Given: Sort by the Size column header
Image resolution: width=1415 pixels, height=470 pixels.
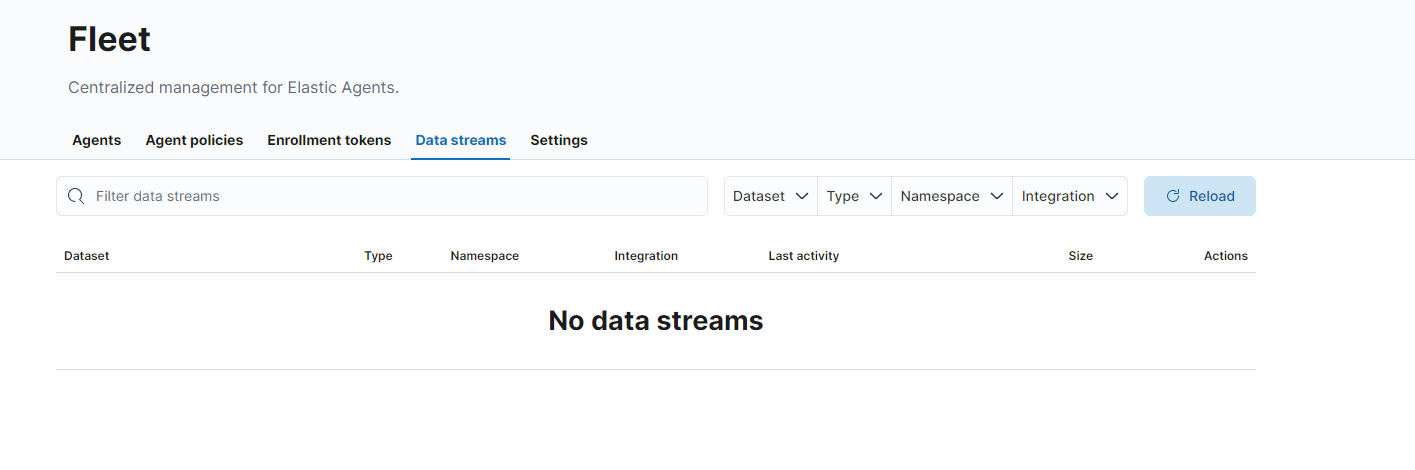Looking at the screenshot, I should [1080, 256].
